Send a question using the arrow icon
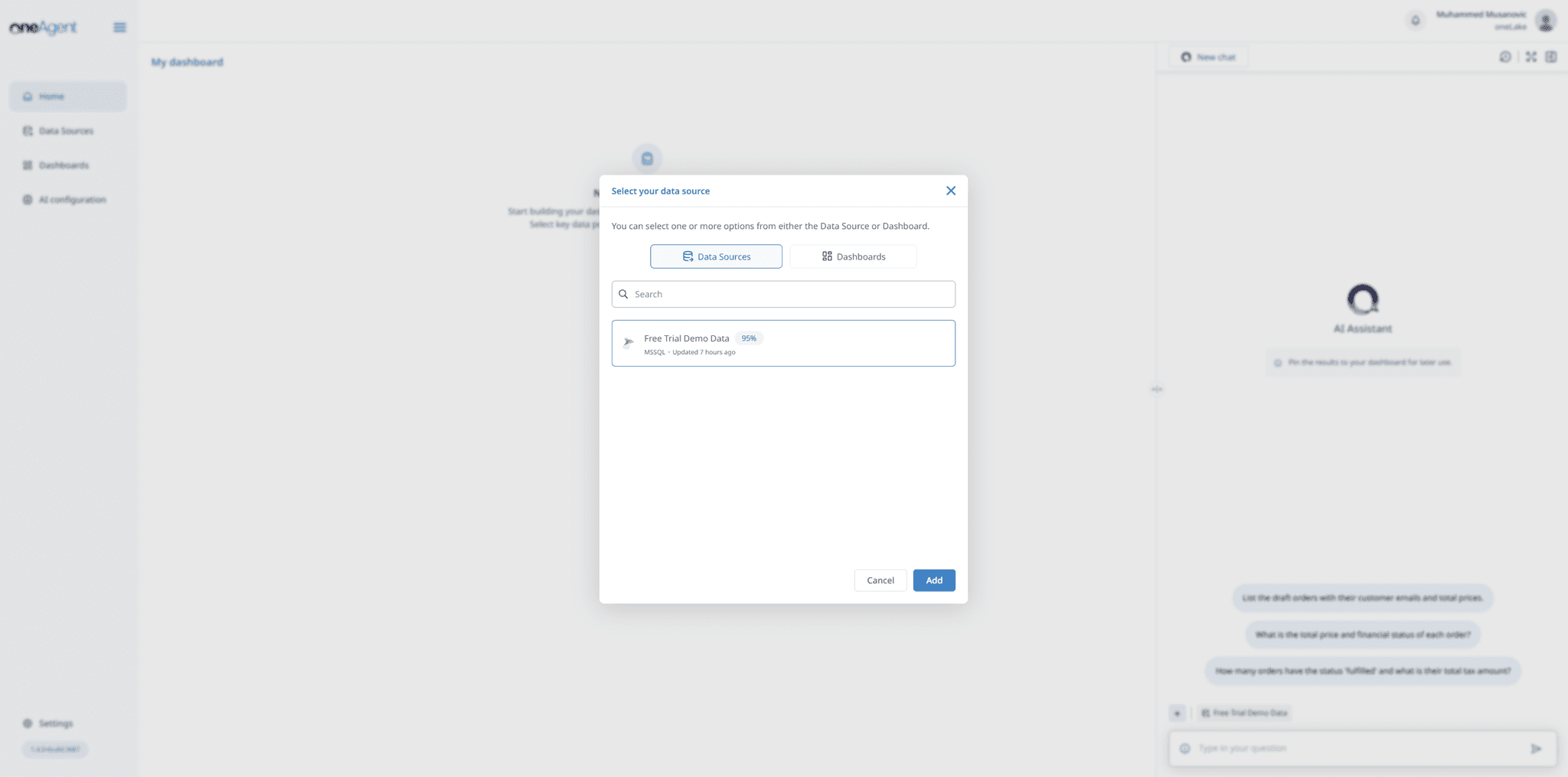This screenshot has height=777, width=1568. tap(1537, 749)
